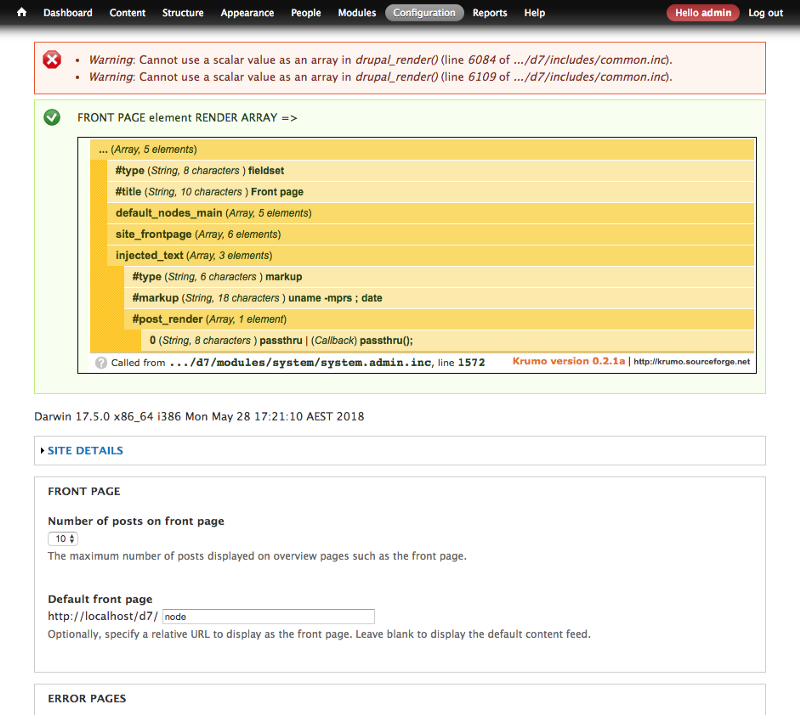Expand the SITE DETAILS fieldset
Image resolution: width=800 pixels, height=715 pixels.
tap(85, 451)
